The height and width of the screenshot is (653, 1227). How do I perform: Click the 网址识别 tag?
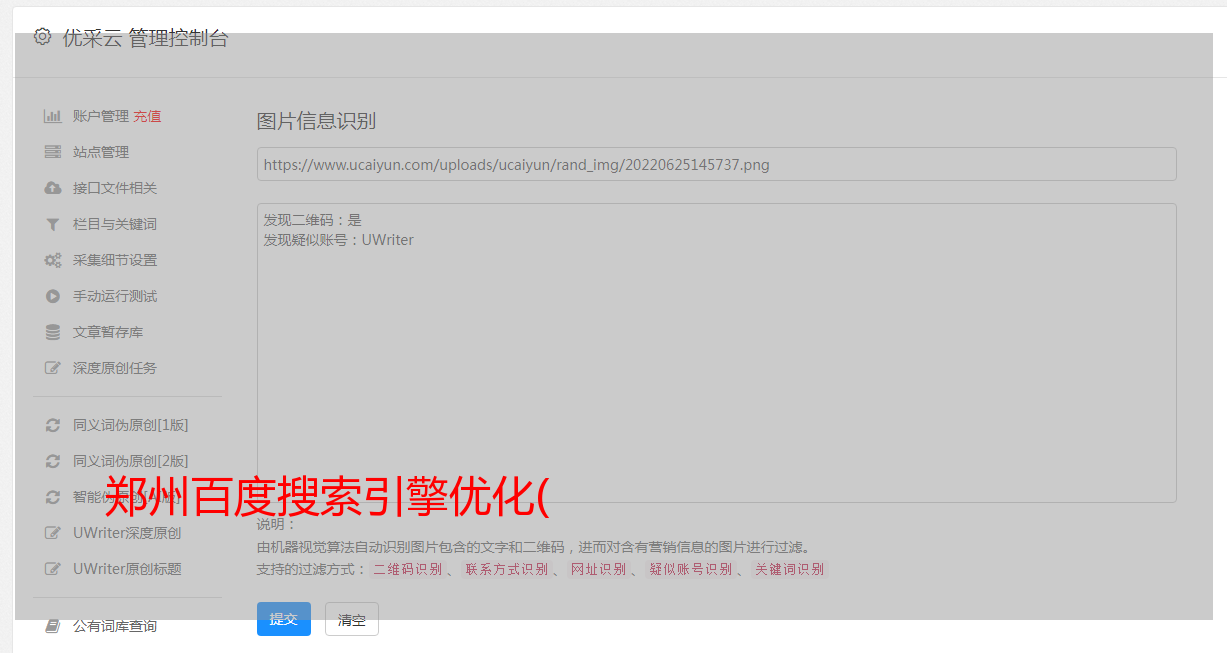click(598, 569)
